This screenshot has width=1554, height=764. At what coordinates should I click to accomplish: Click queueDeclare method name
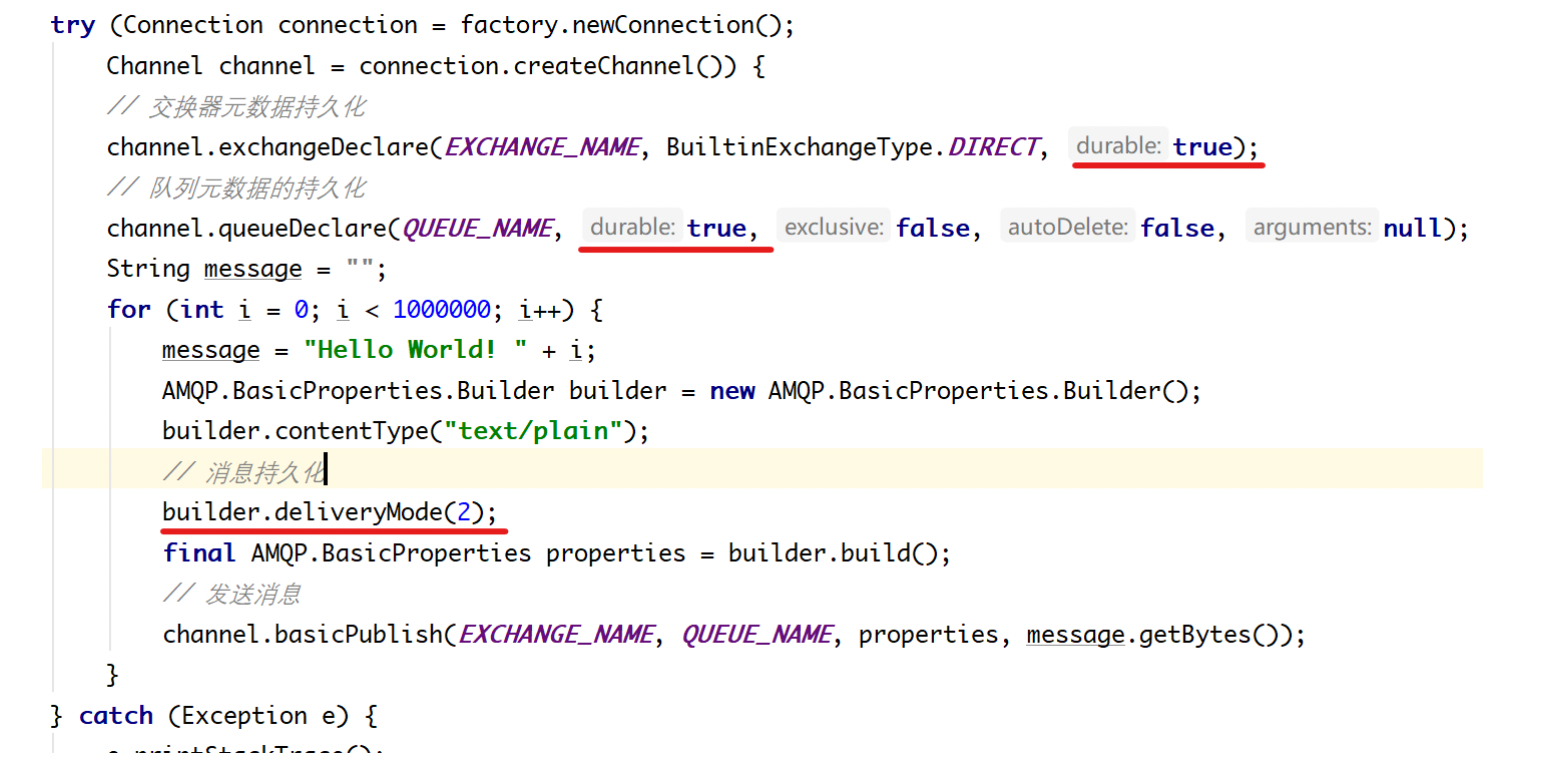tap(304, 228)
